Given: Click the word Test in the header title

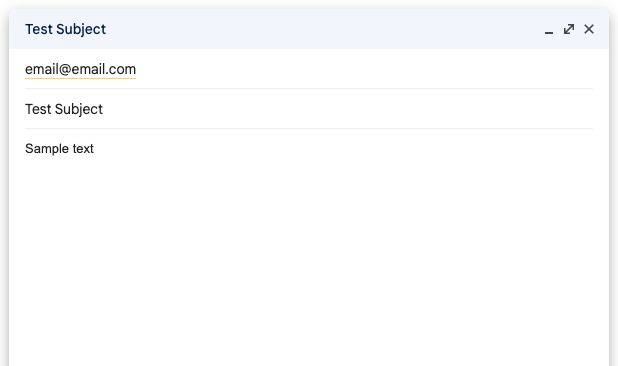Looking at the screenshot, I should (x=39, y=29).
